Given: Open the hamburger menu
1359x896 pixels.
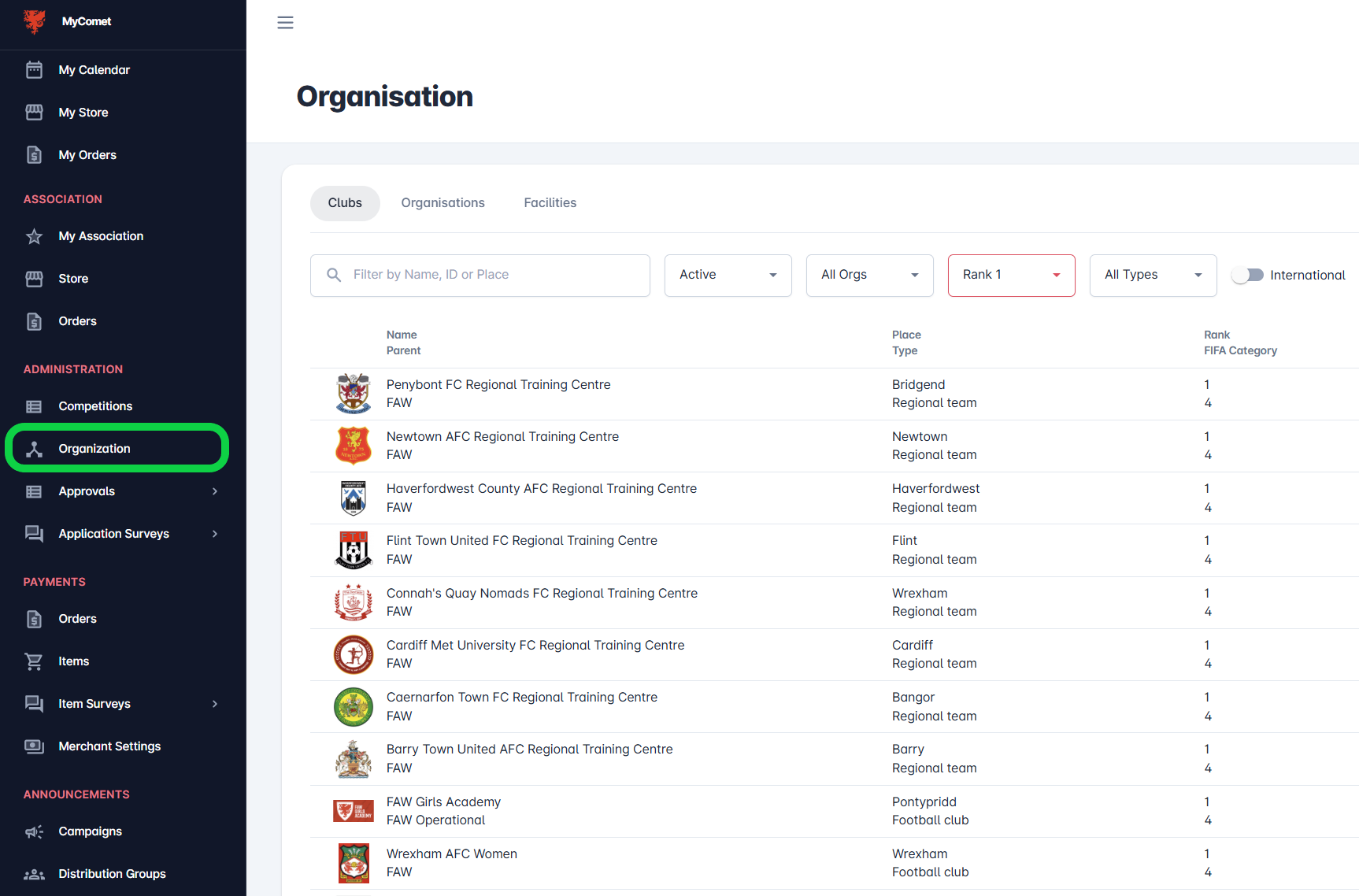Looking at the screenshot, I should point(285,22).
